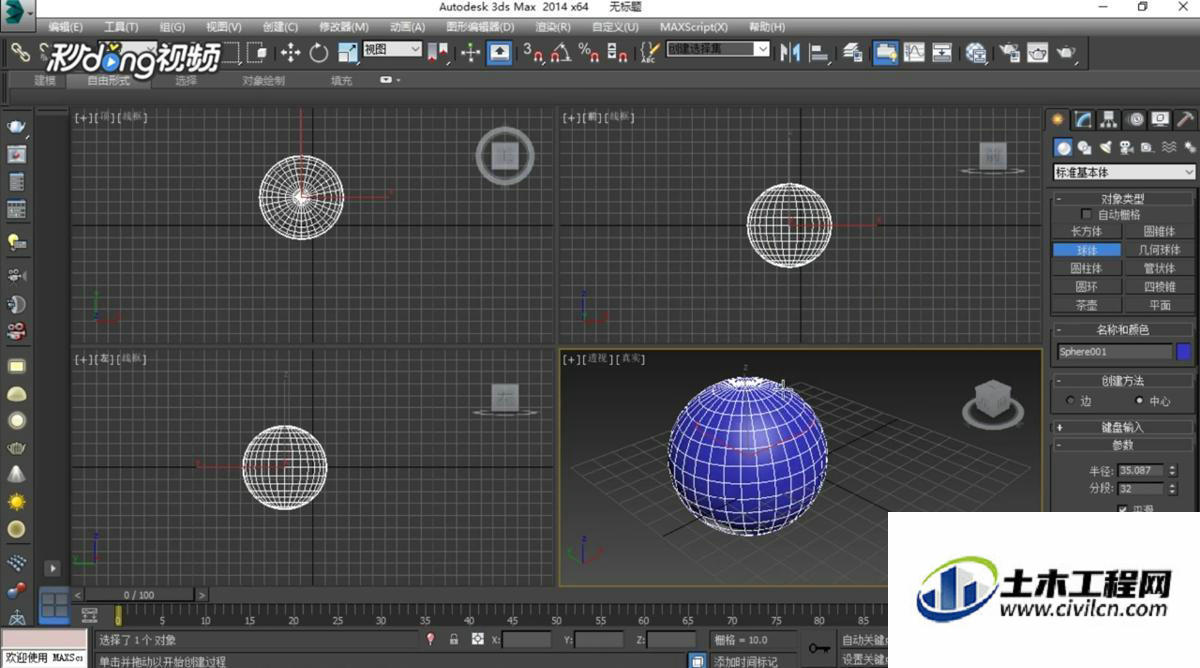The width and height of the screenshot is (1200, 668).
Task: Toggle the 3D snaps button
Action: (534, 52)
